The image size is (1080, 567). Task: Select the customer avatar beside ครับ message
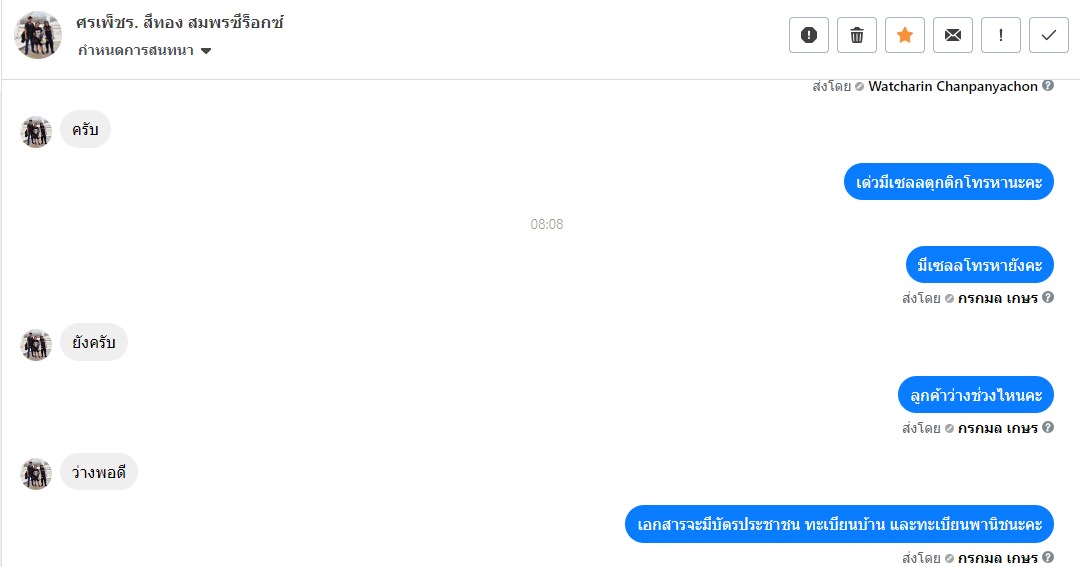36,132
